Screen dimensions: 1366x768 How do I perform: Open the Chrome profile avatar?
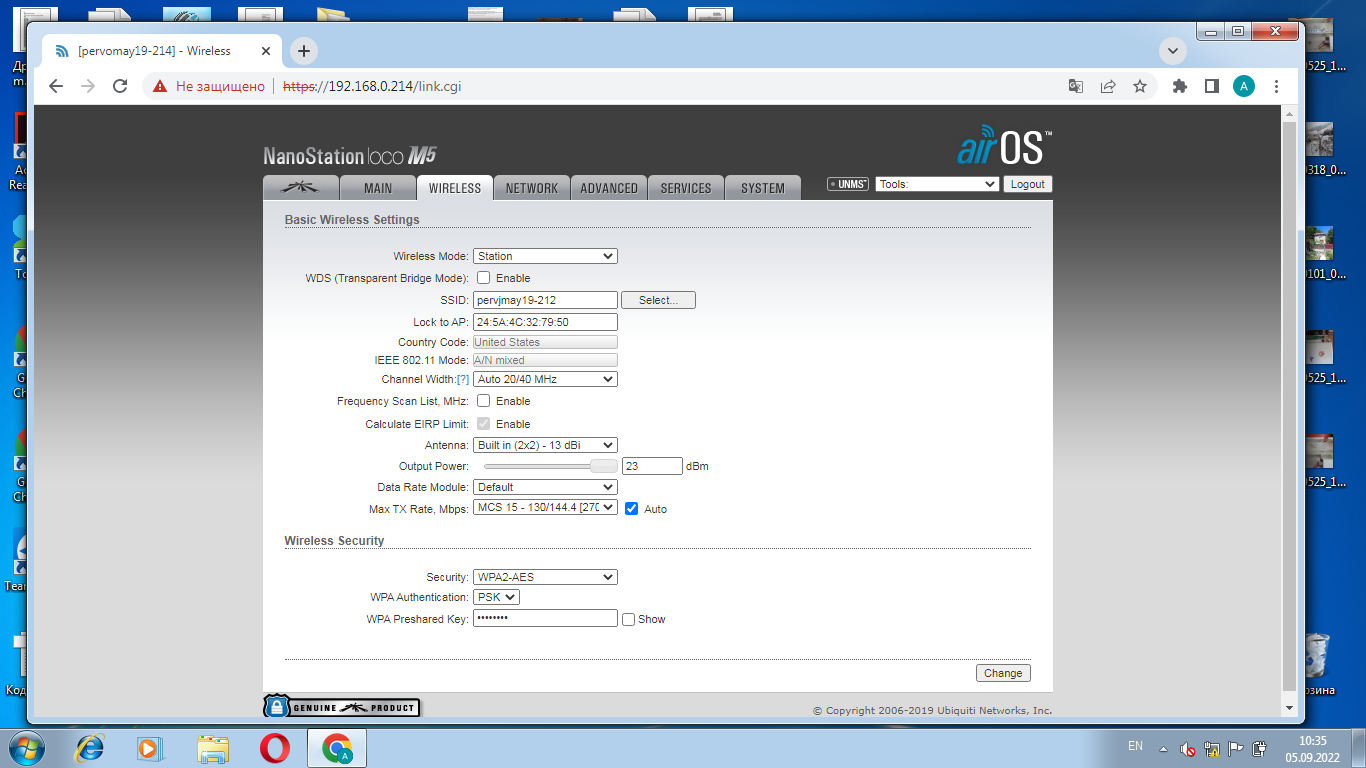(x=1244, y=86)
